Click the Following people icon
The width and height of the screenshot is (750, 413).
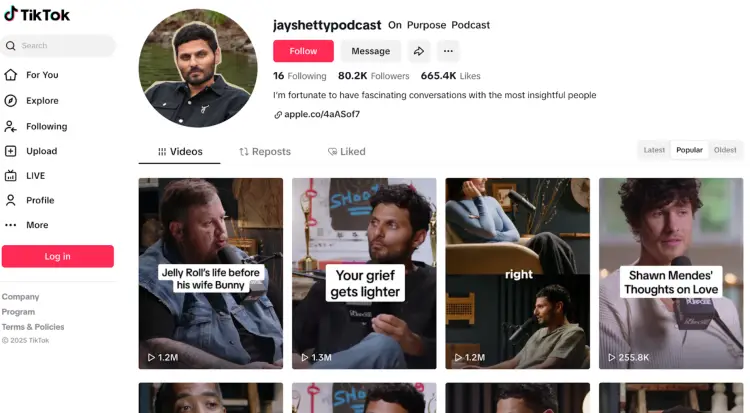pos(11,126)
